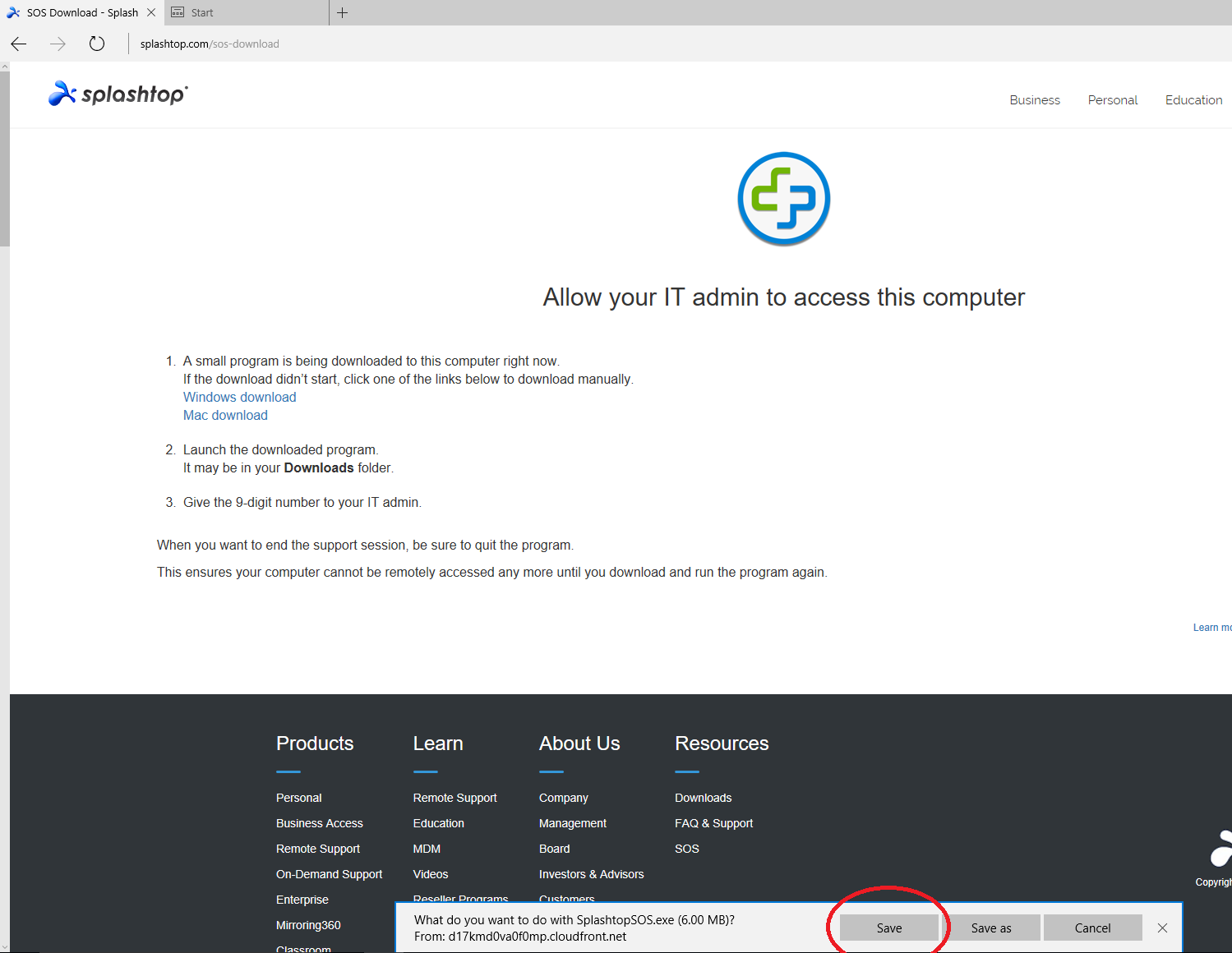Image resolution: width=1232 pixels, height=953 pixels.
Task: Cancel the SplashtopSOS.exe download
Action: (x=1093, y=928)
